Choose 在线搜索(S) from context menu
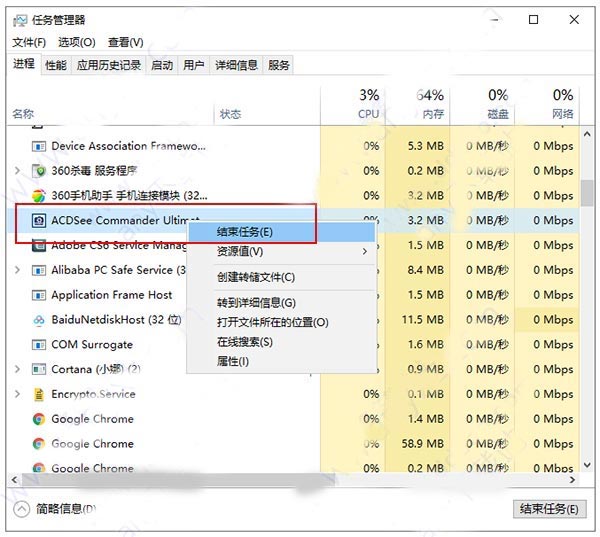The image size is (600, 537). tap(282, 342)
